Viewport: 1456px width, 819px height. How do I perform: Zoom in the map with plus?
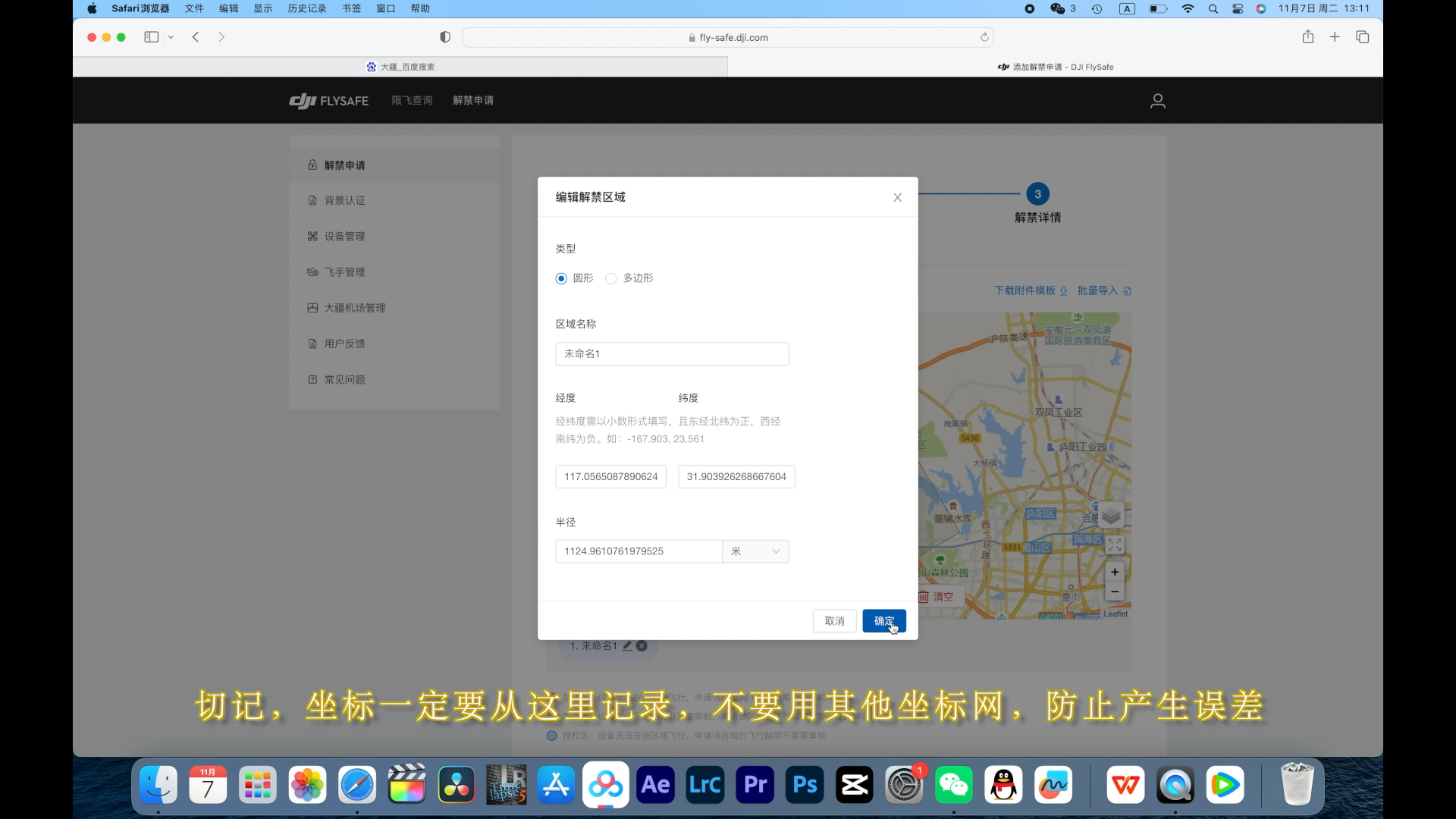point(1114,572)
